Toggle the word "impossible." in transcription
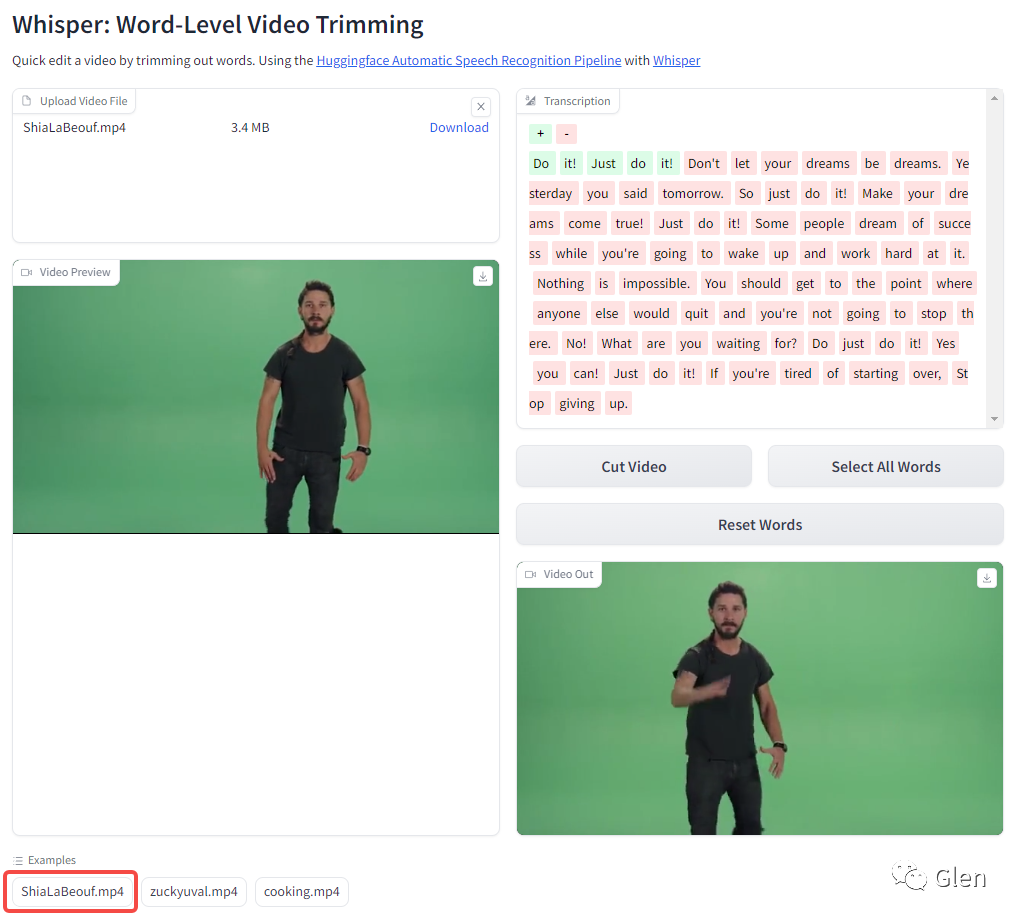This screenshot has width=1019, height=919. click(x=656, y=283)
